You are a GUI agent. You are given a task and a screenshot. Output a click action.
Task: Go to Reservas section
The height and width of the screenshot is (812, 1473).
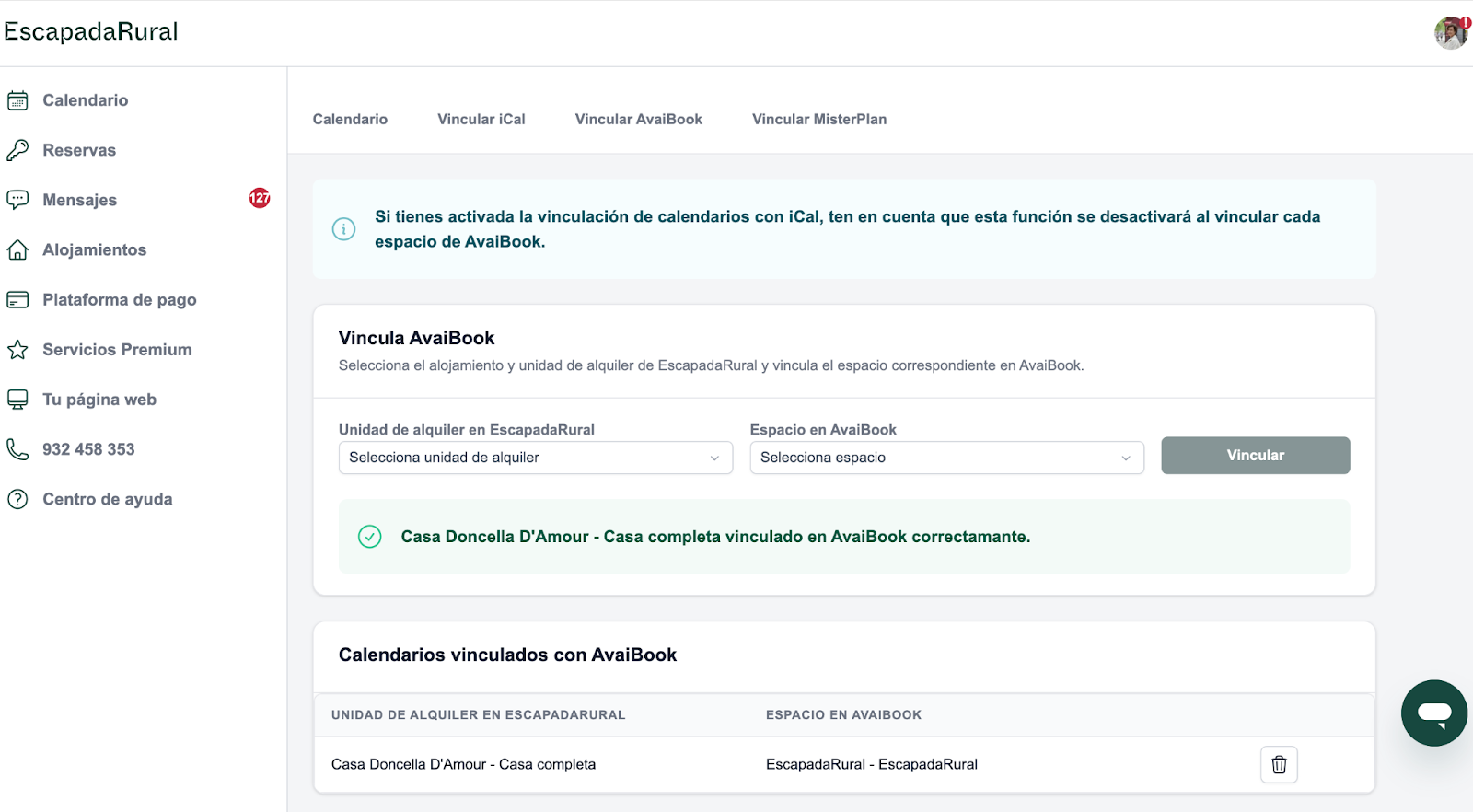(79, 150)
